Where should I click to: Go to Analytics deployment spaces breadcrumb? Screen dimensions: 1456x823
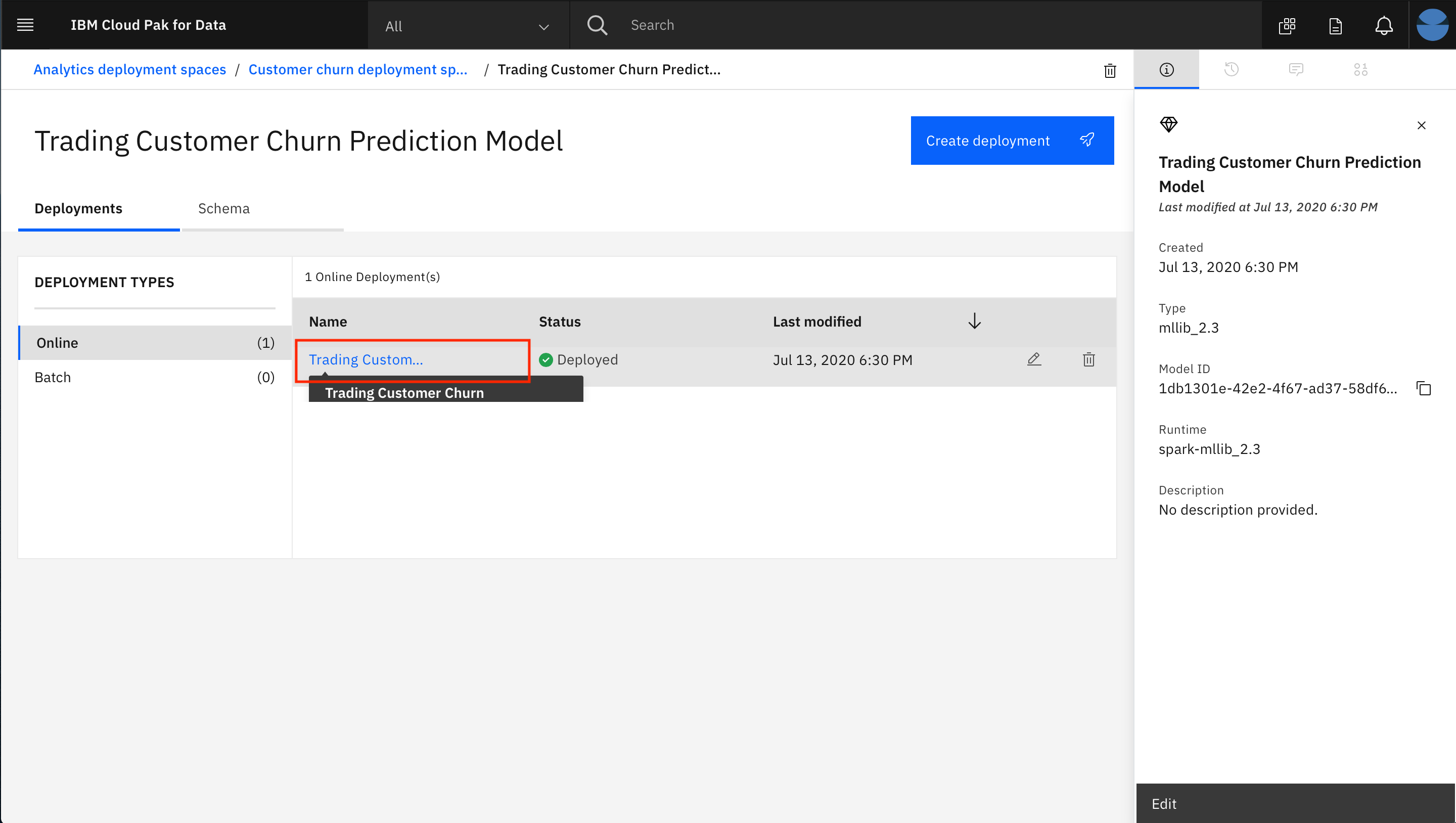click(x=129, y=70)
